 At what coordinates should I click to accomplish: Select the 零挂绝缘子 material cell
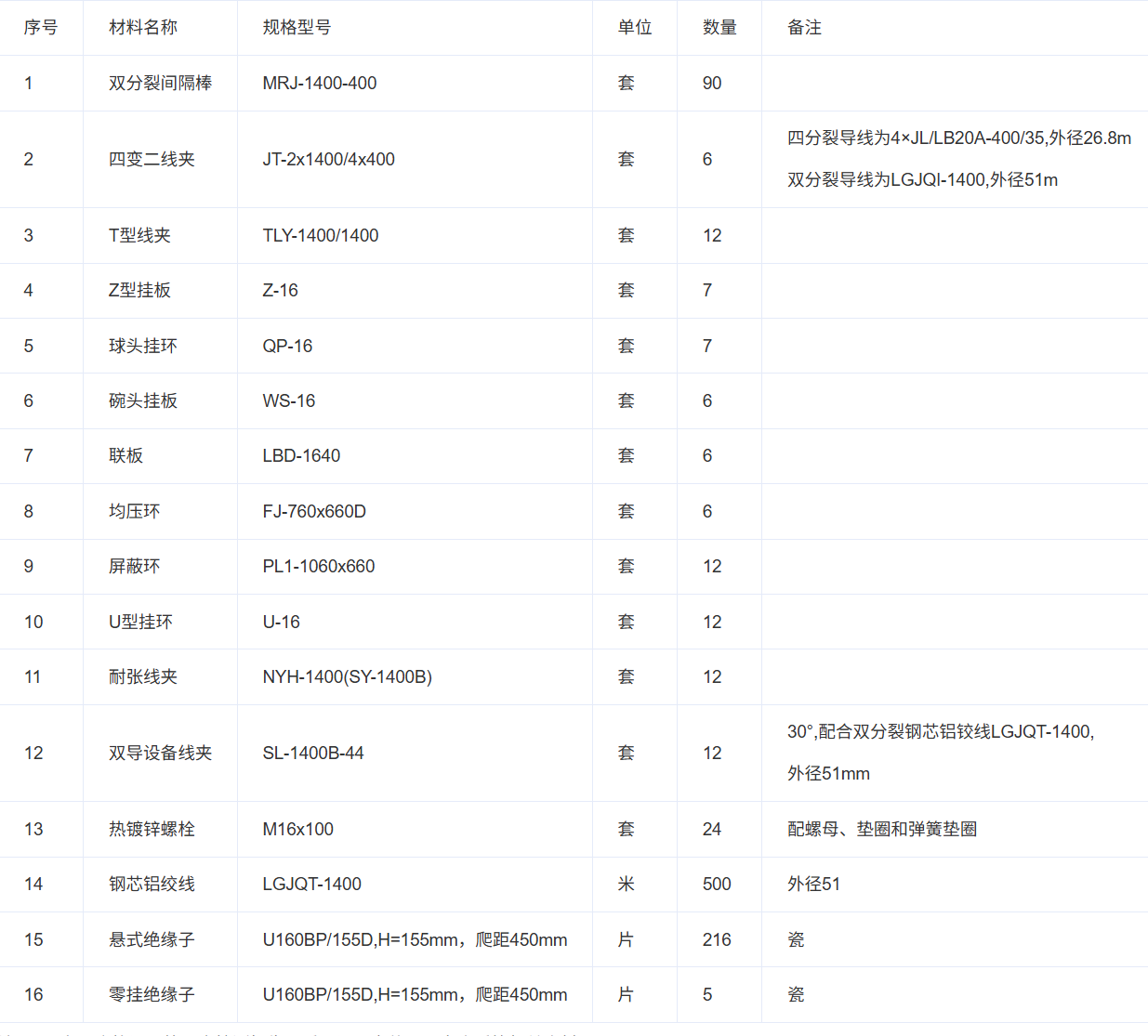pos(152,995)
